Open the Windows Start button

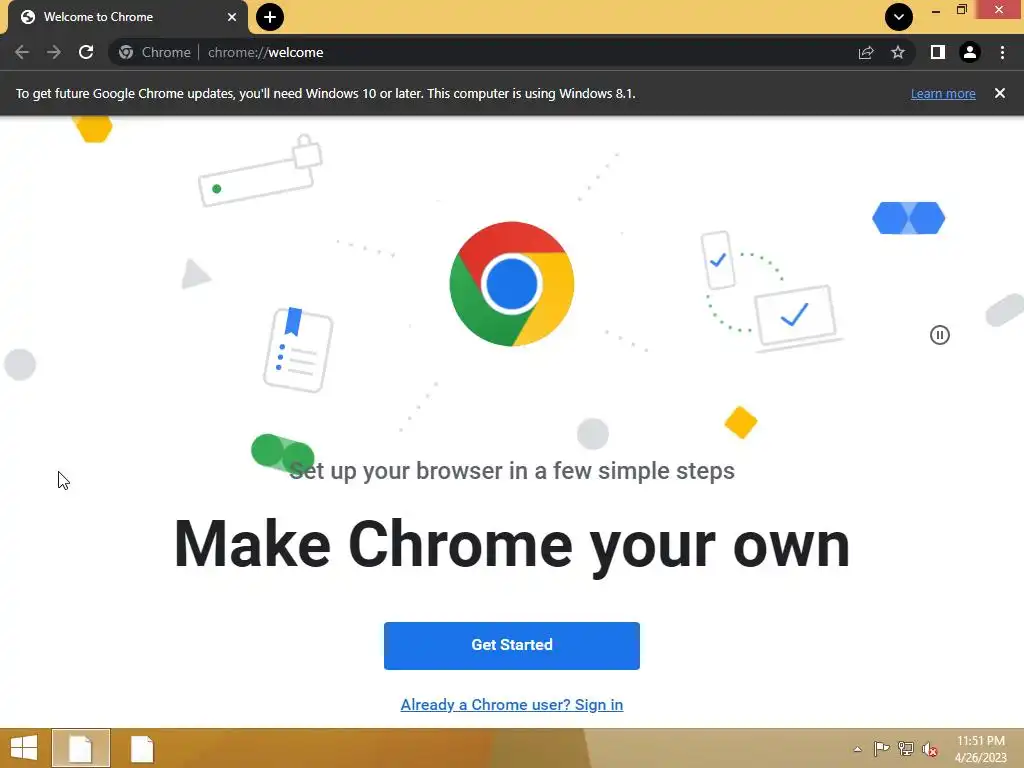click(x=24, y=748)
